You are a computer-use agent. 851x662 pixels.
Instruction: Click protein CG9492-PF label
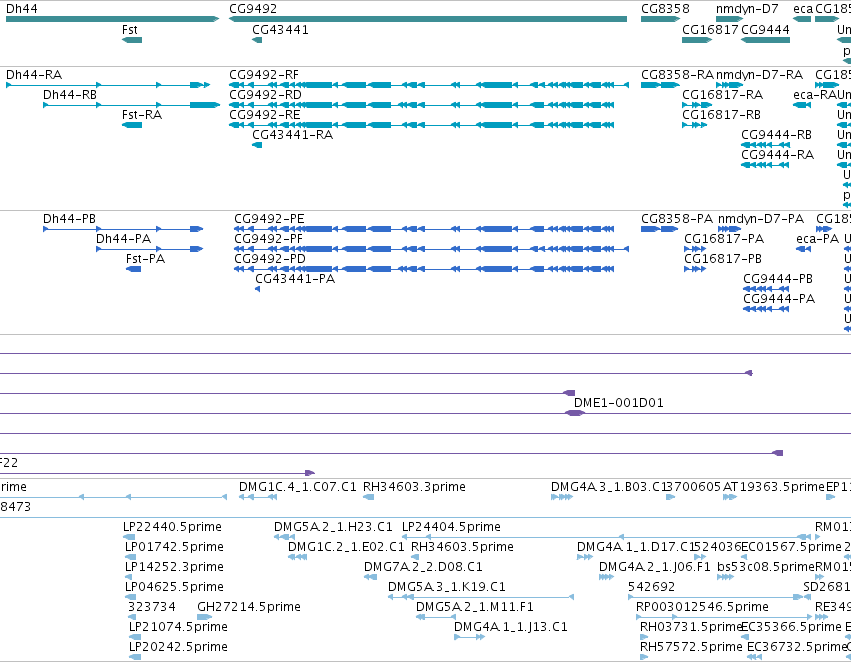click(269, 239)
